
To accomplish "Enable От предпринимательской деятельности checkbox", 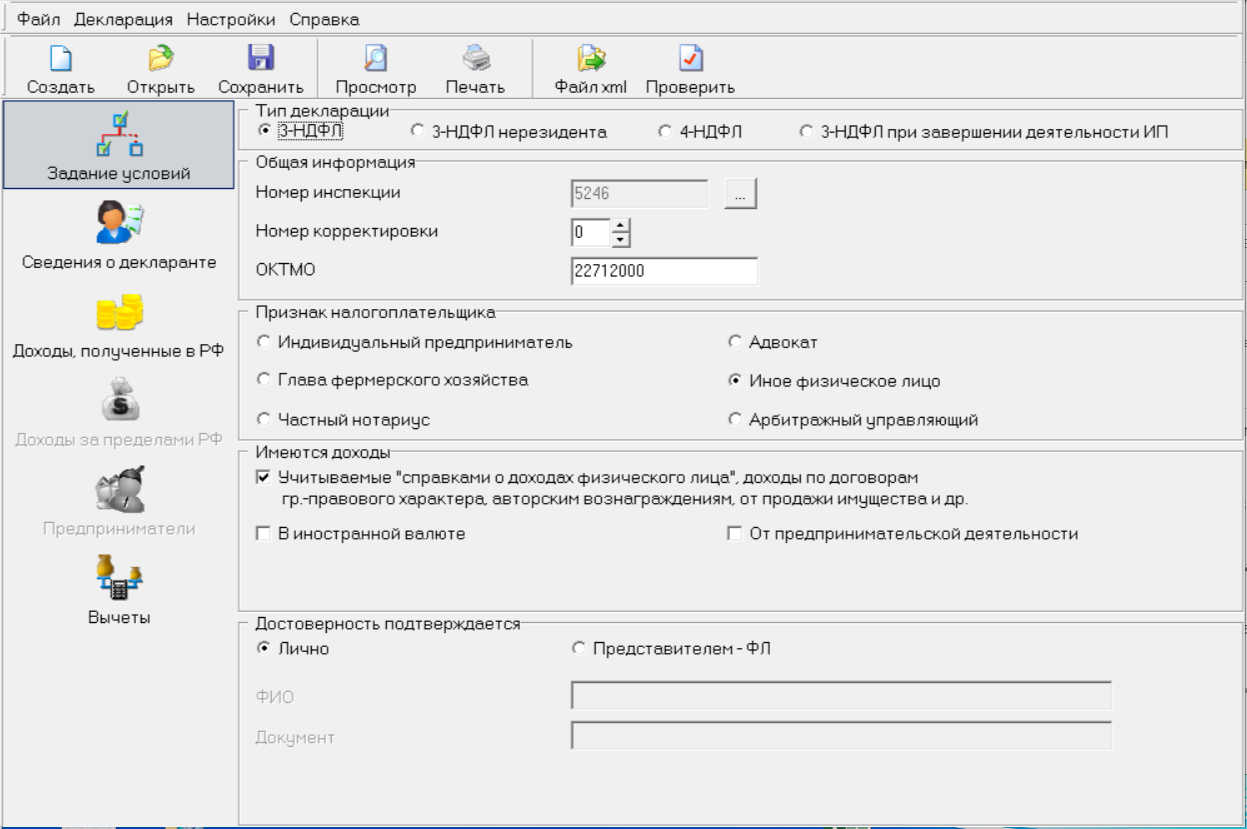I will coord(735,534).
